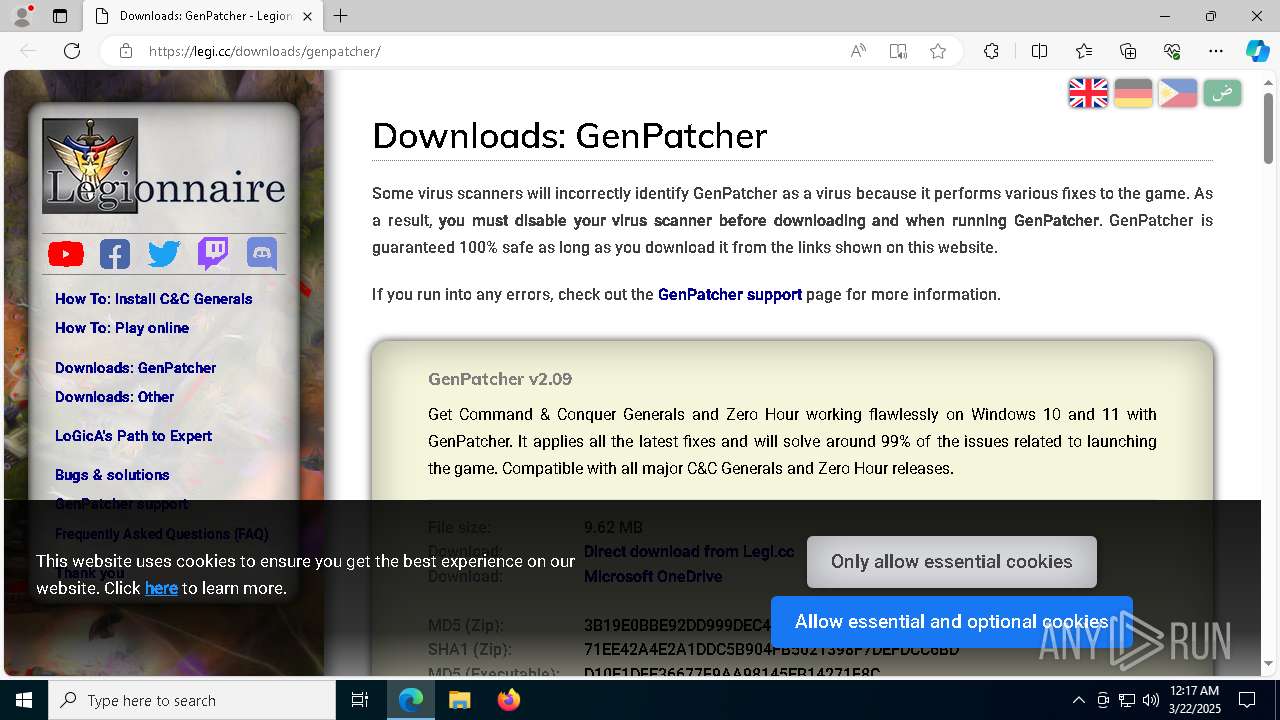Open Edge Settings and more menu
Screen dimensions: 1280x720
pos(1216,51)
